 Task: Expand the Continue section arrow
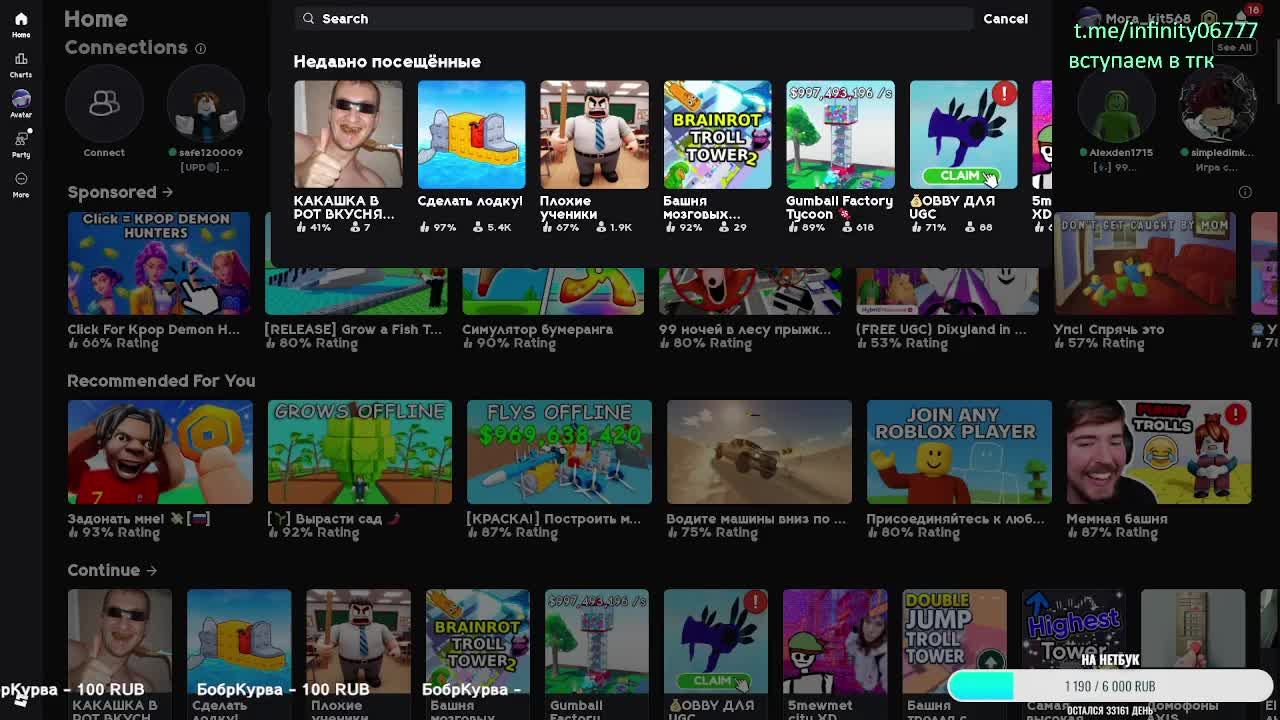(151, 570)
